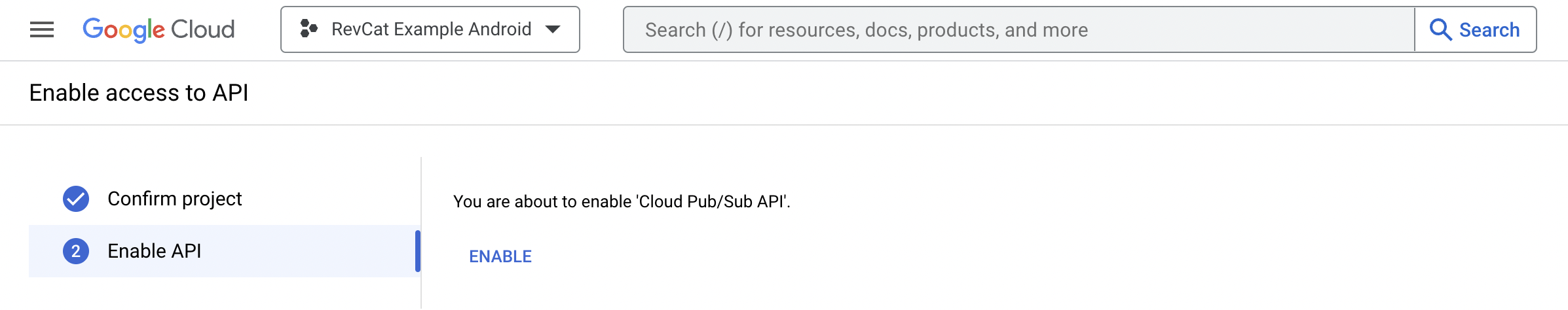Viewport: 1568px width, 310px height.
Task: Open the RevCat Example Android project picker
Action: pyautogui.click(x=430, y=29)
